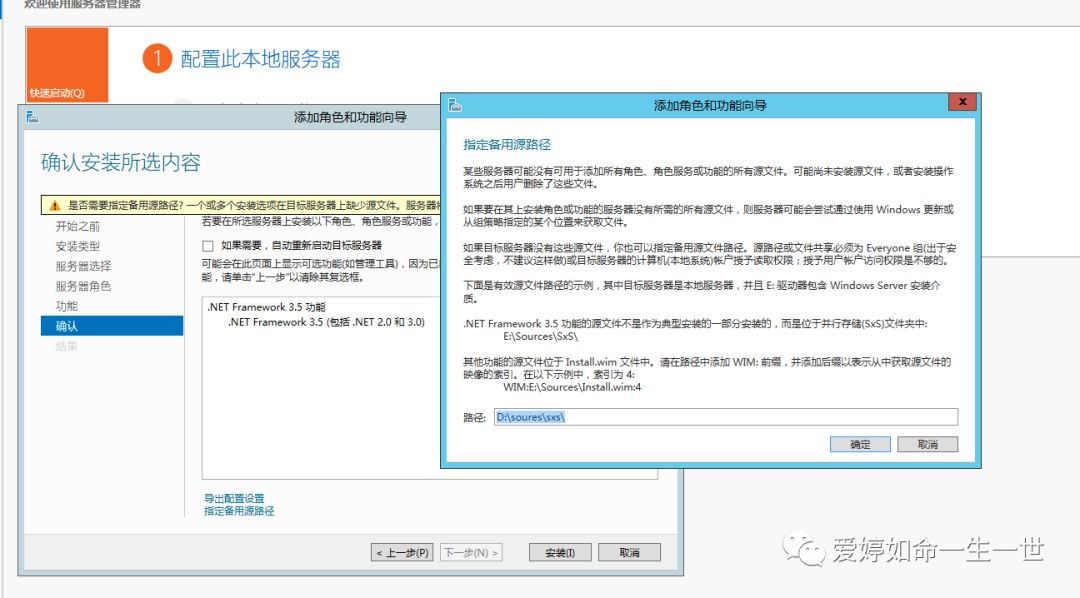Viewport: 1080px width, 598px height.
Task: Select .NET Framework 3.5 功能 list entry
Action: 266,307
